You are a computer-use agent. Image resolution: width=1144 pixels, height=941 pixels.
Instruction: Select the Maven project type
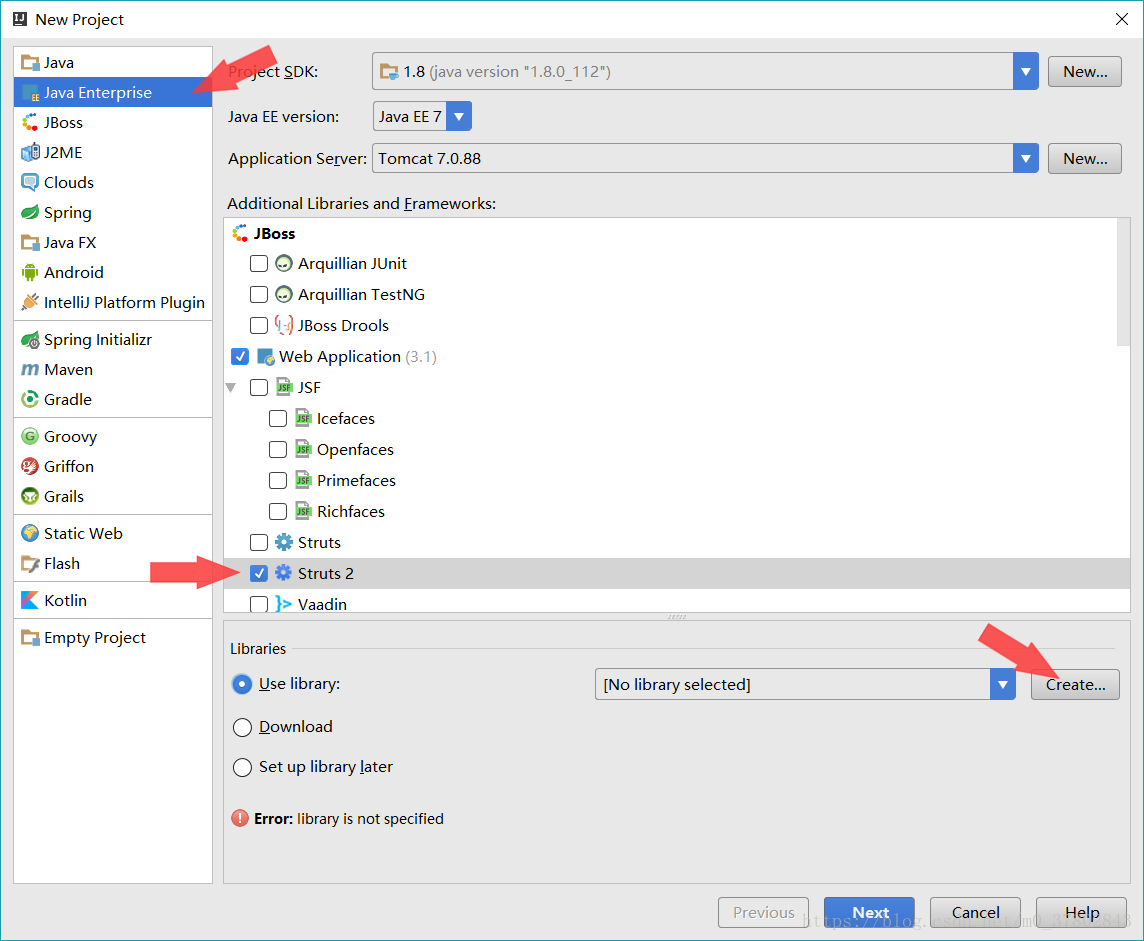[113, 370]
